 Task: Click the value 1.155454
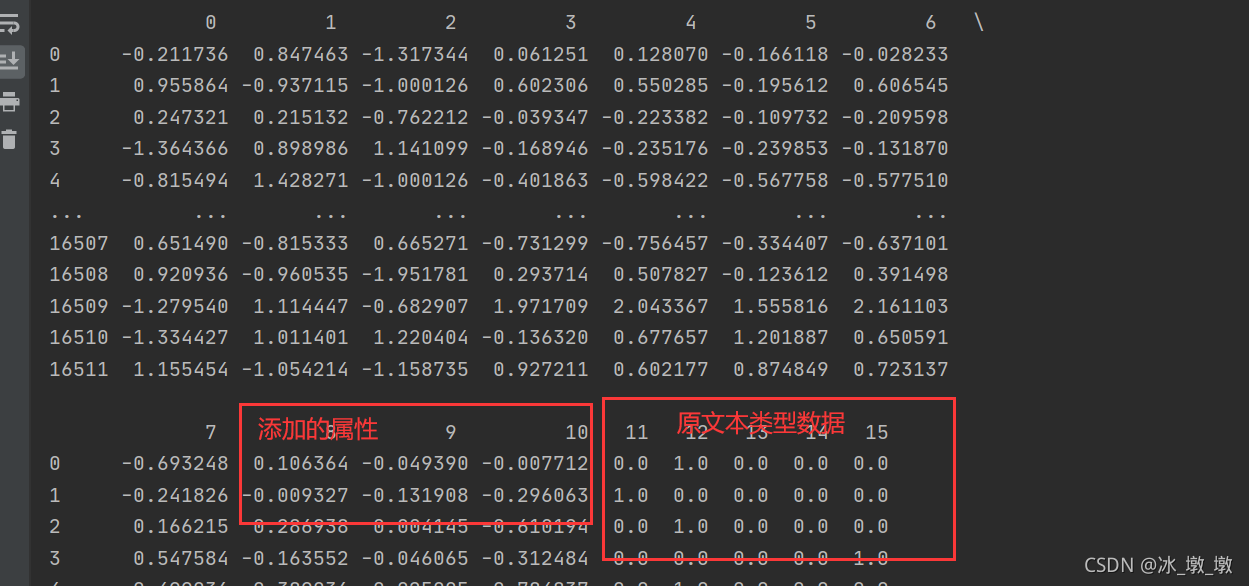181,369
